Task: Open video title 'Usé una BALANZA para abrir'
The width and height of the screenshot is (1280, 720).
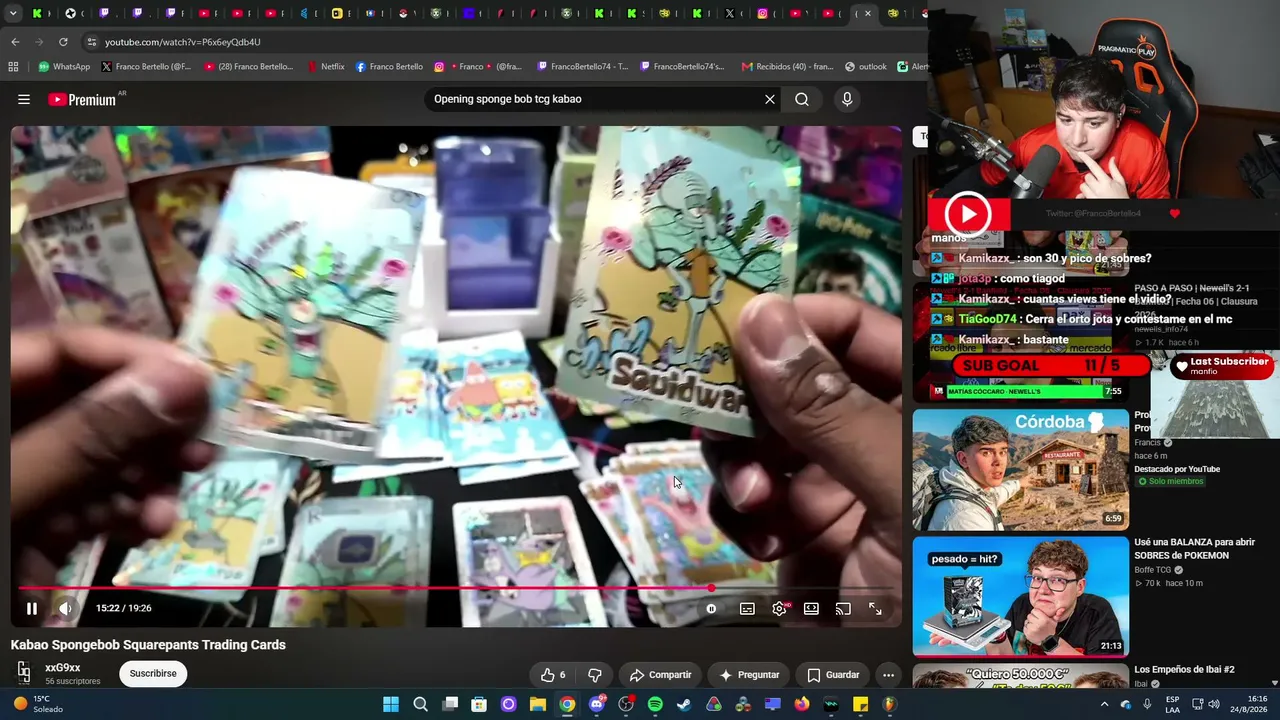Action: coord(1194,549)
